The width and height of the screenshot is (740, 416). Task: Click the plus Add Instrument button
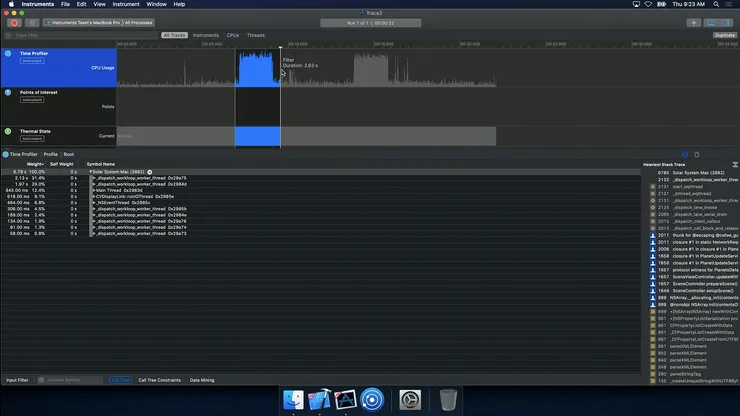point(694,22)
